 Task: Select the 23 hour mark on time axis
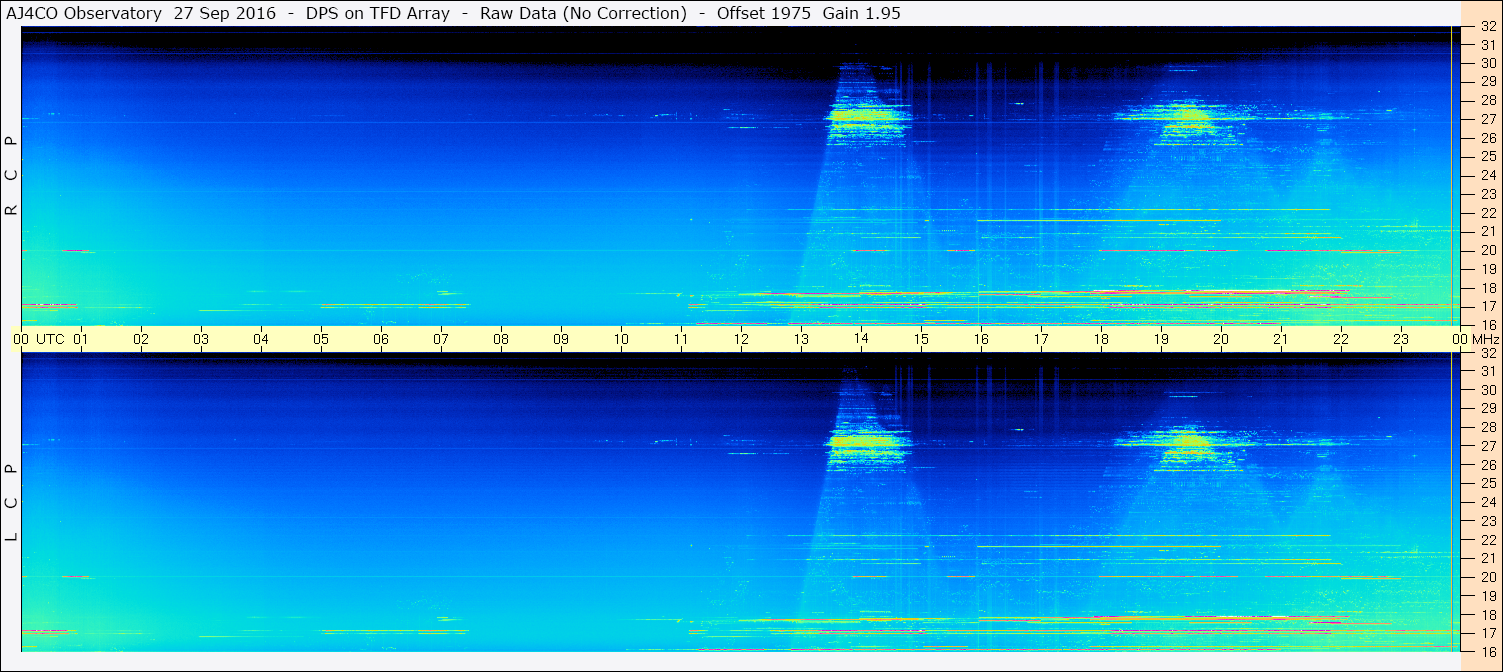(x=1401, y=339)
